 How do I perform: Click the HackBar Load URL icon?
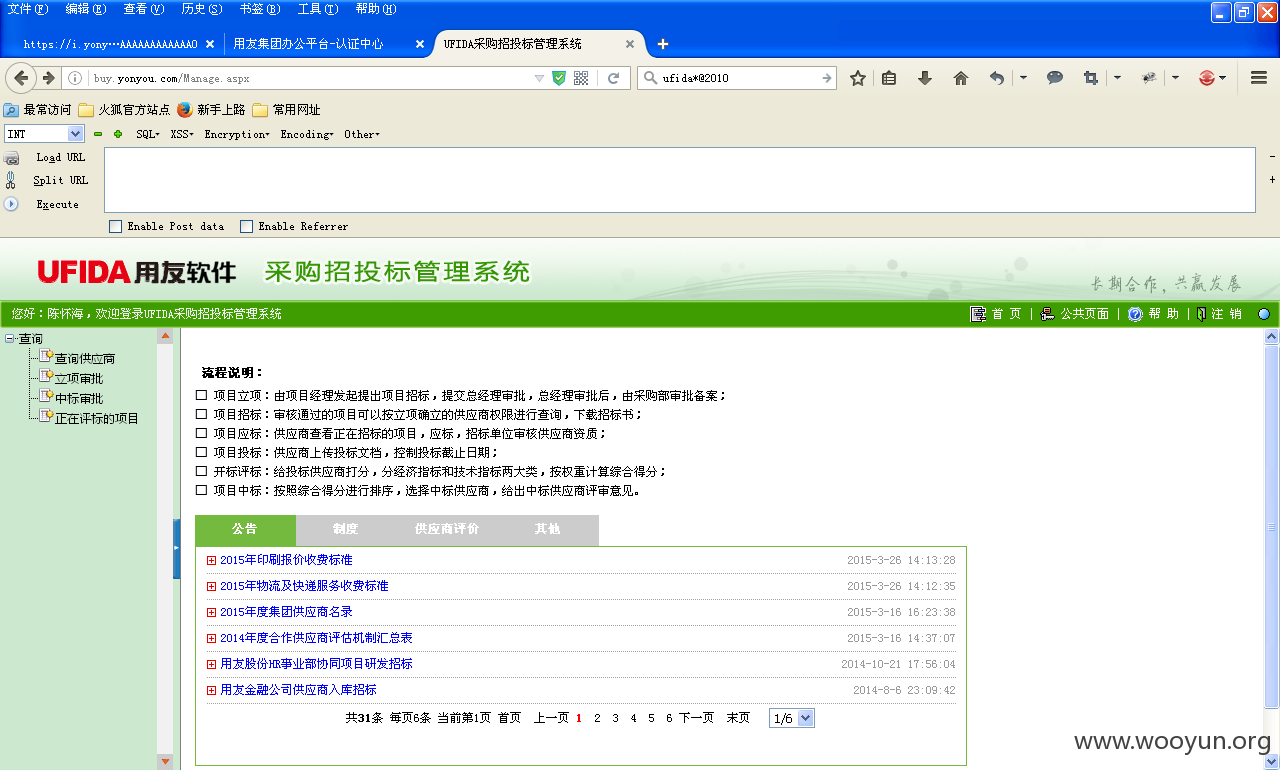(11, 158)
